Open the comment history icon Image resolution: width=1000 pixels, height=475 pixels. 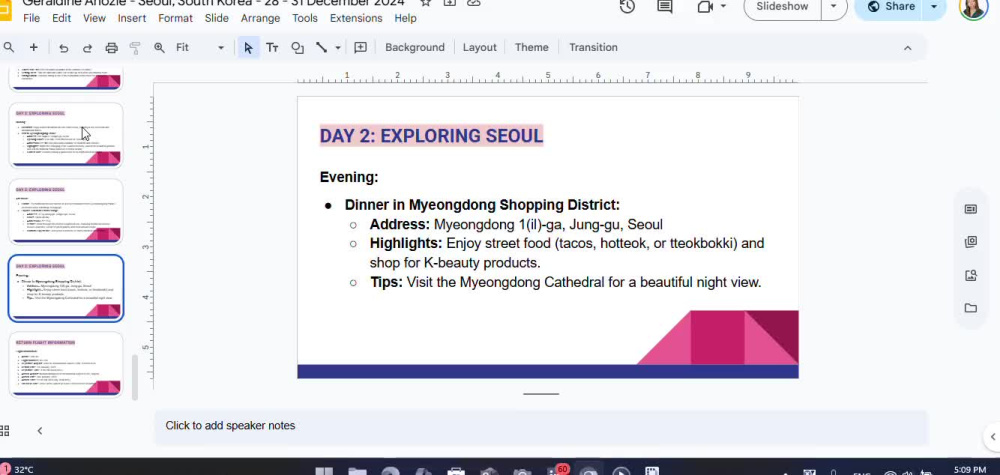click(665, 6)
